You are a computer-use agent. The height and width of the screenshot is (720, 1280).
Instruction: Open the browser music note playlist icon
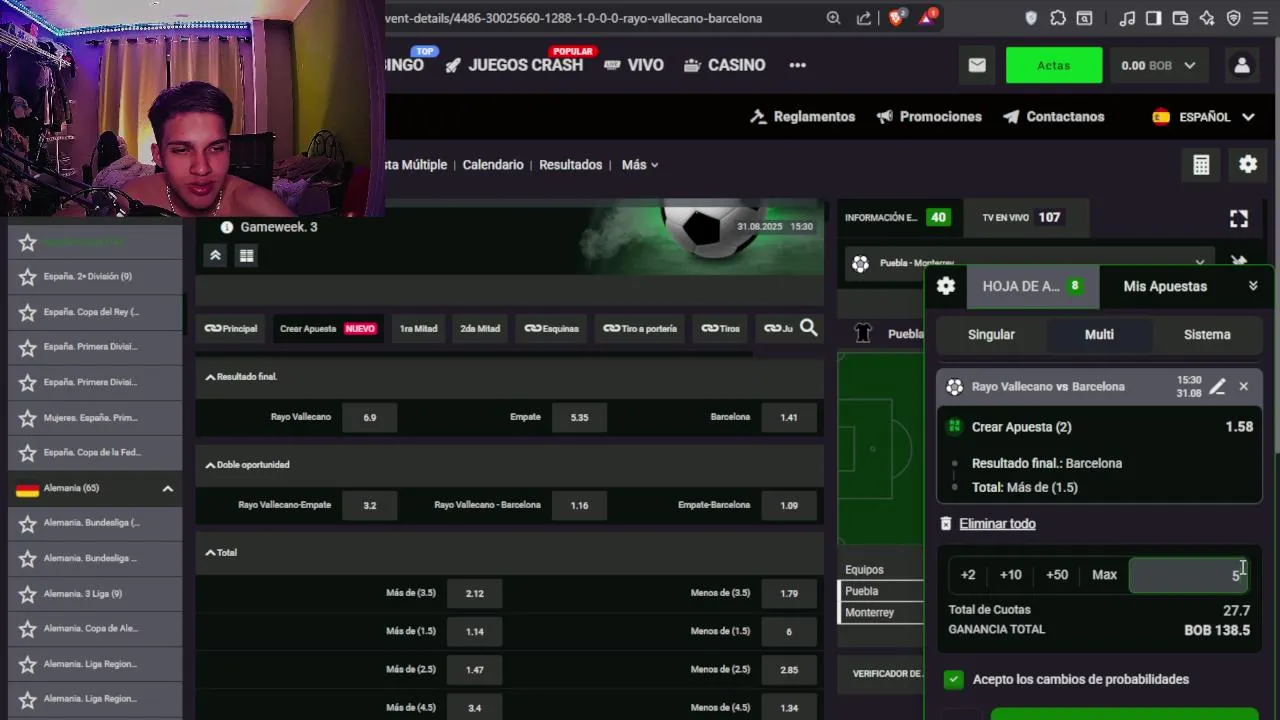(x=1127, y=18)
